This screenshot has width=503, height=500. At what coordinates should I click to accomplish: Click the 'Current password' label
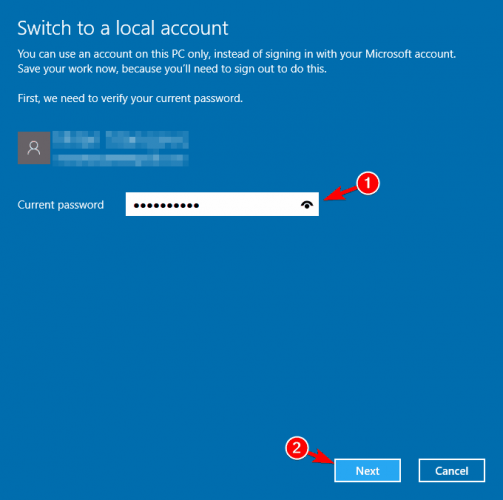coord(61,205)
